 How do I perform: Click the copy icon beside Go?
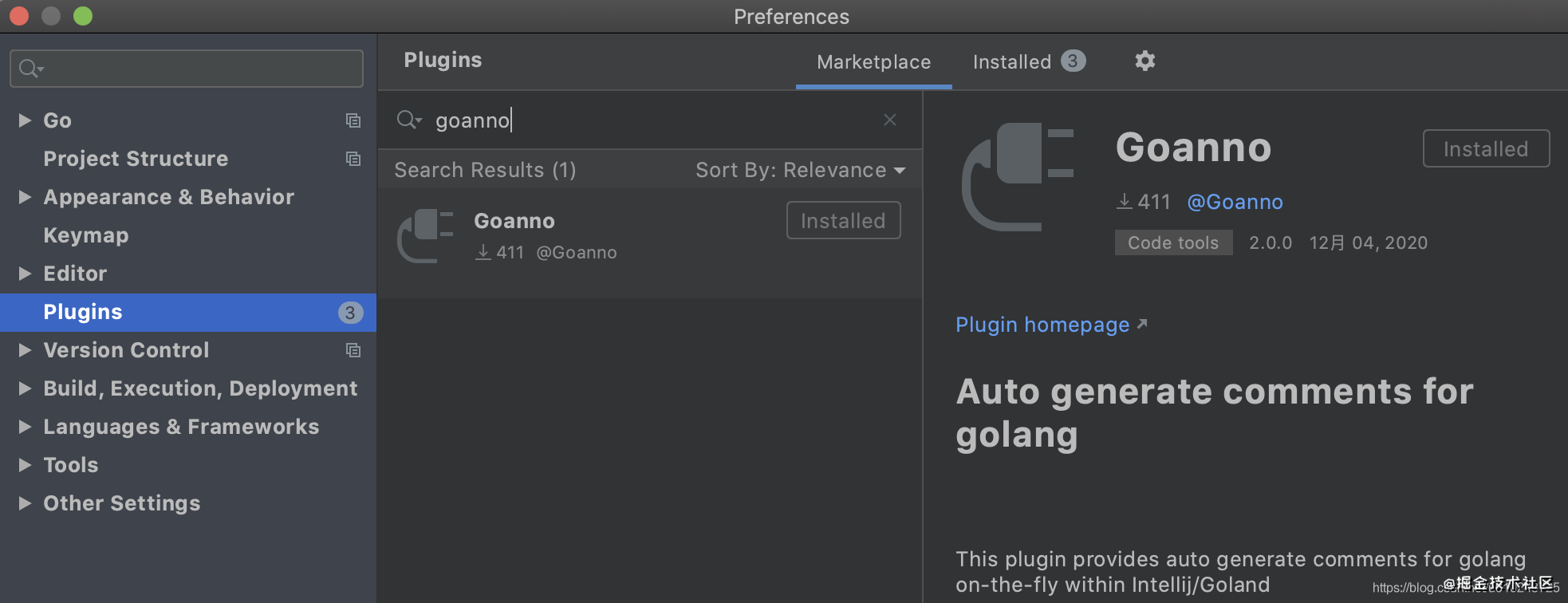click(x=353, y=120)
